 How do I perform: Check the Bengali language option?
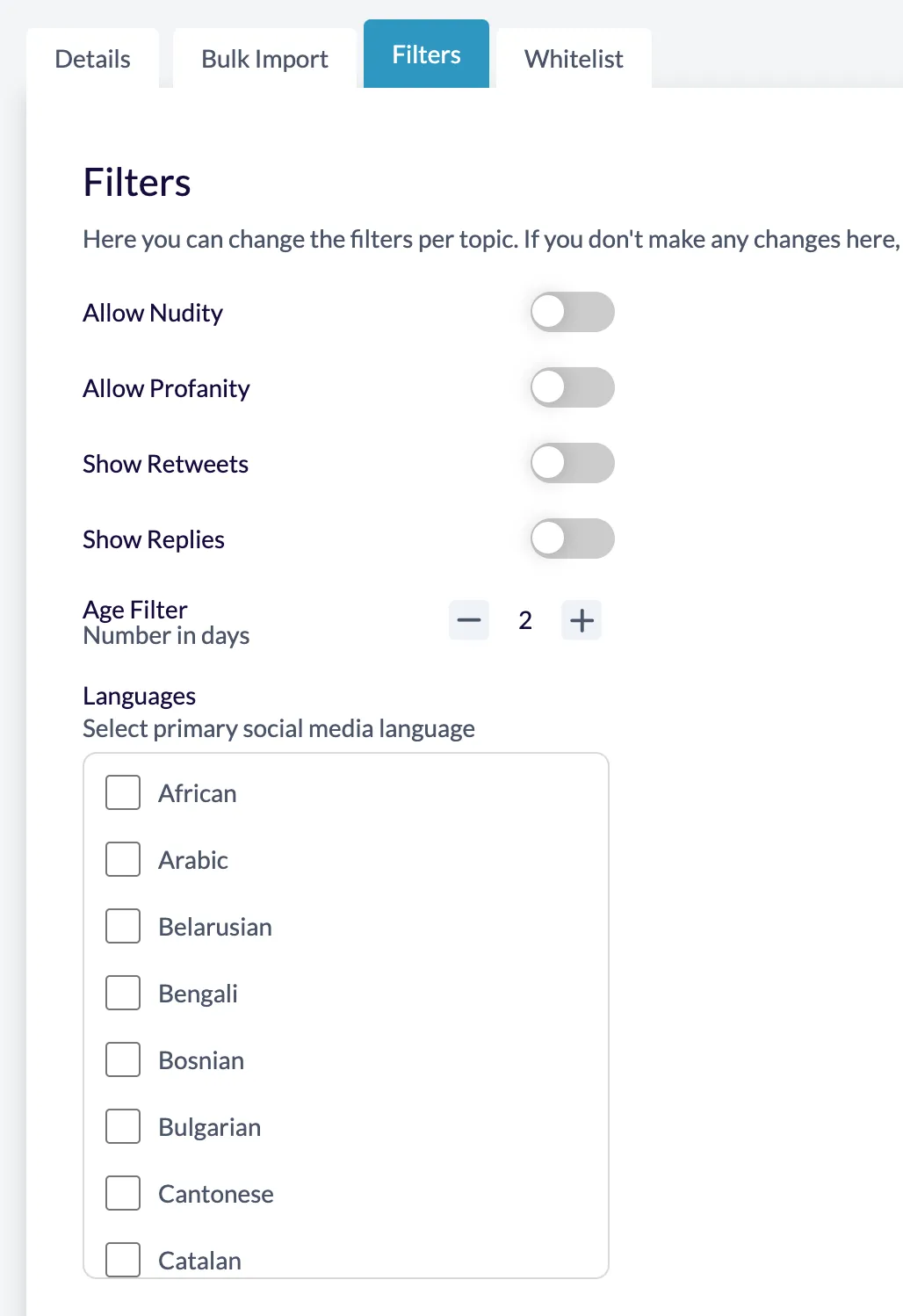coord(123,993)
